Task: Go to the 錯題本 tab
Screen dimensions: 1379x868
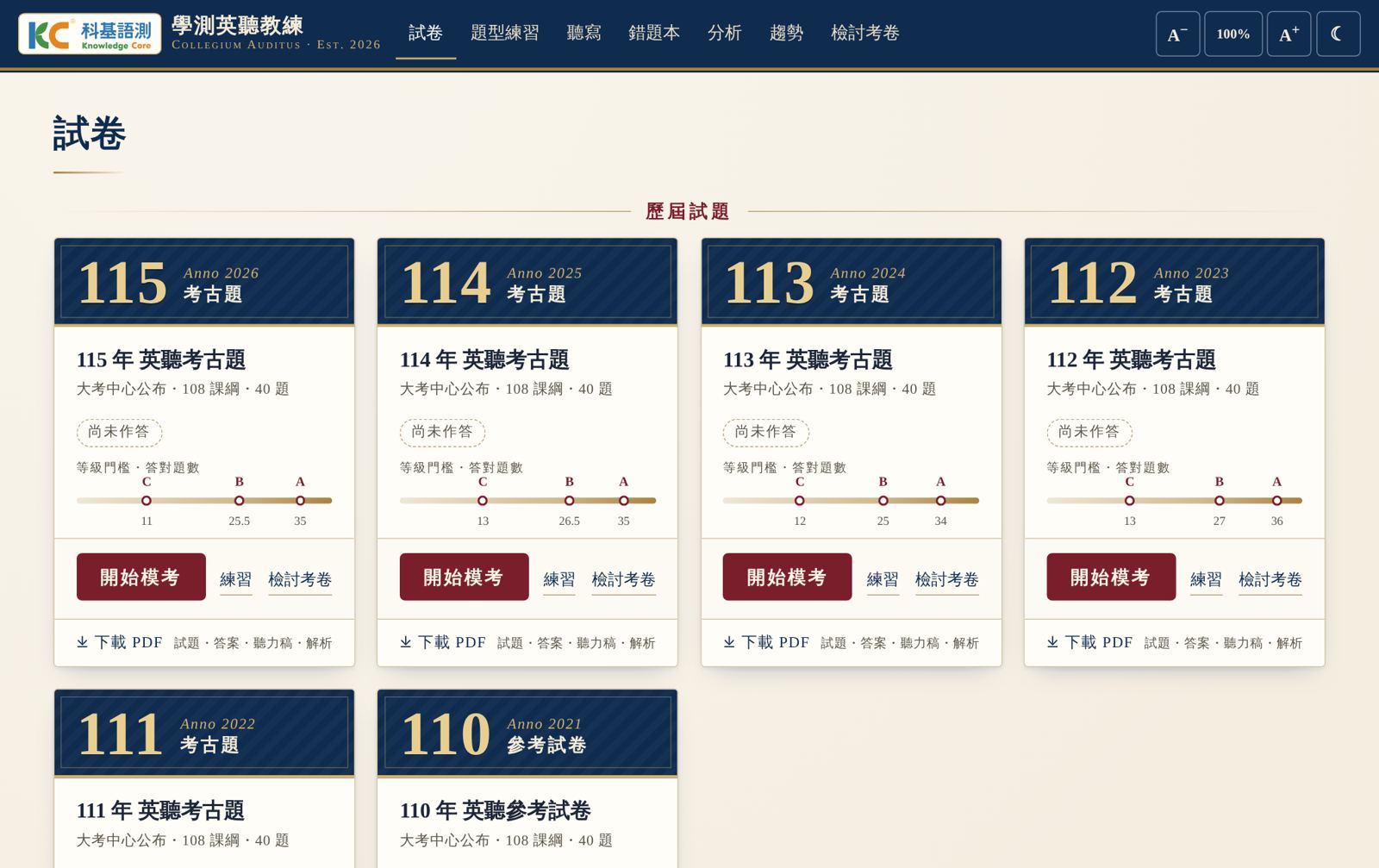Action: (654, 33)
